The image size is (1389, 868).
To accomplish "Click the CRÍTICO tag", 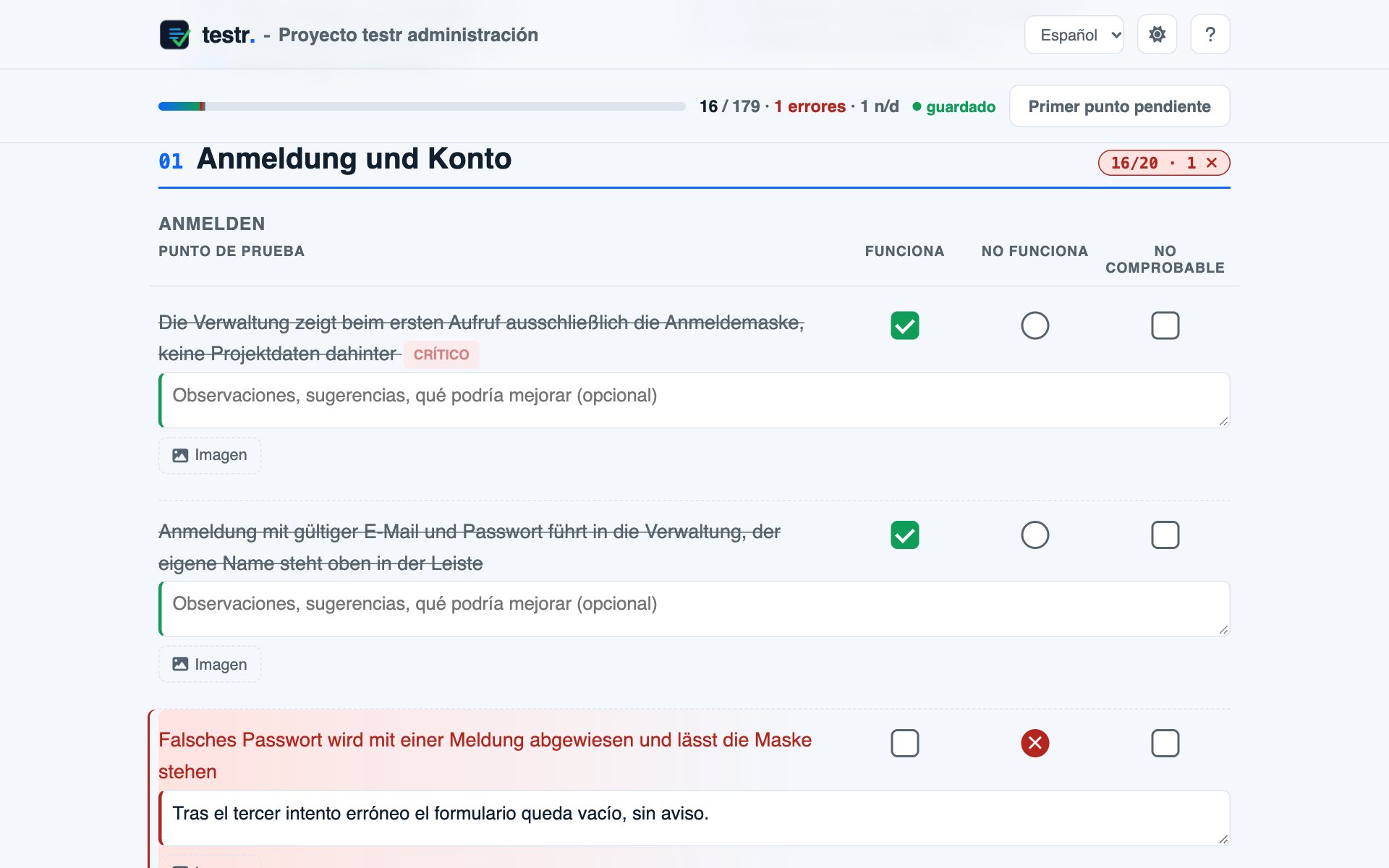I will click(441, 354).
